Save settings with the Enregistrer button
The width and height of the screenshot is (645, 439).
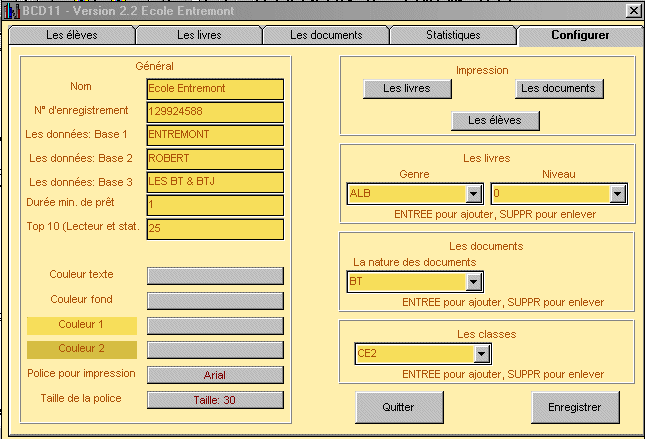click(575, 408)
